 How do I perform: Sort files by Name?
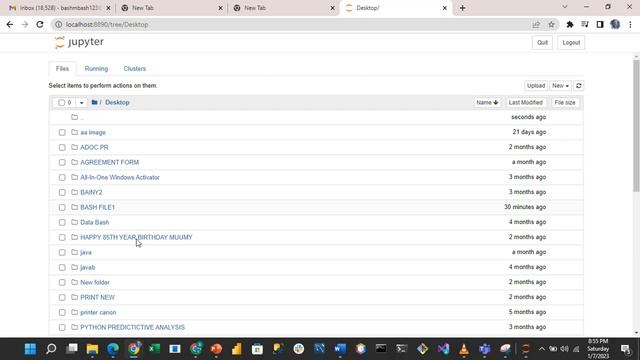[x=487, y=102]
